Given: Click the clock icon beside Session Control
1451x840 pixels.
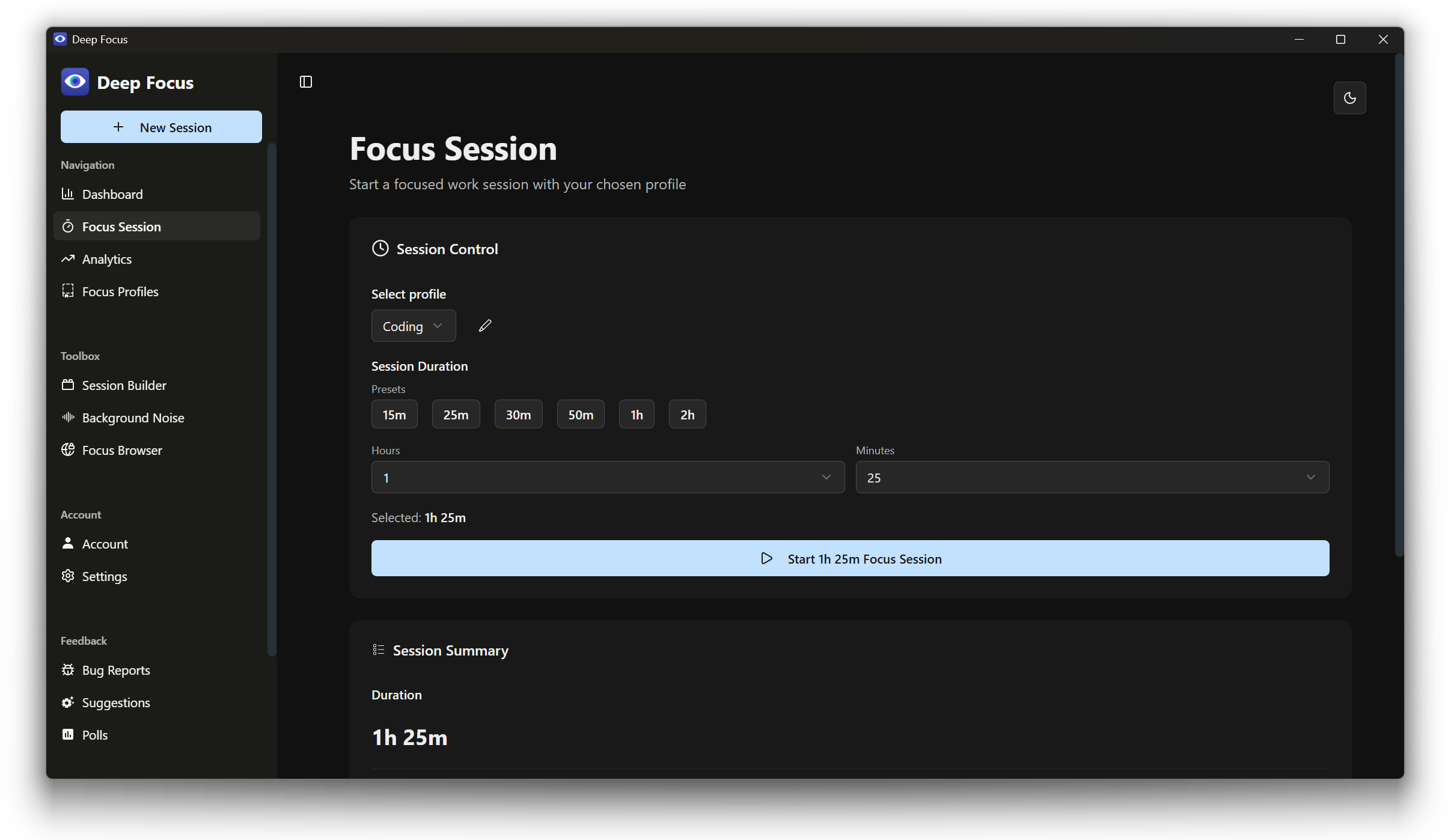Looking at the screenshot, I should (380, 249).
